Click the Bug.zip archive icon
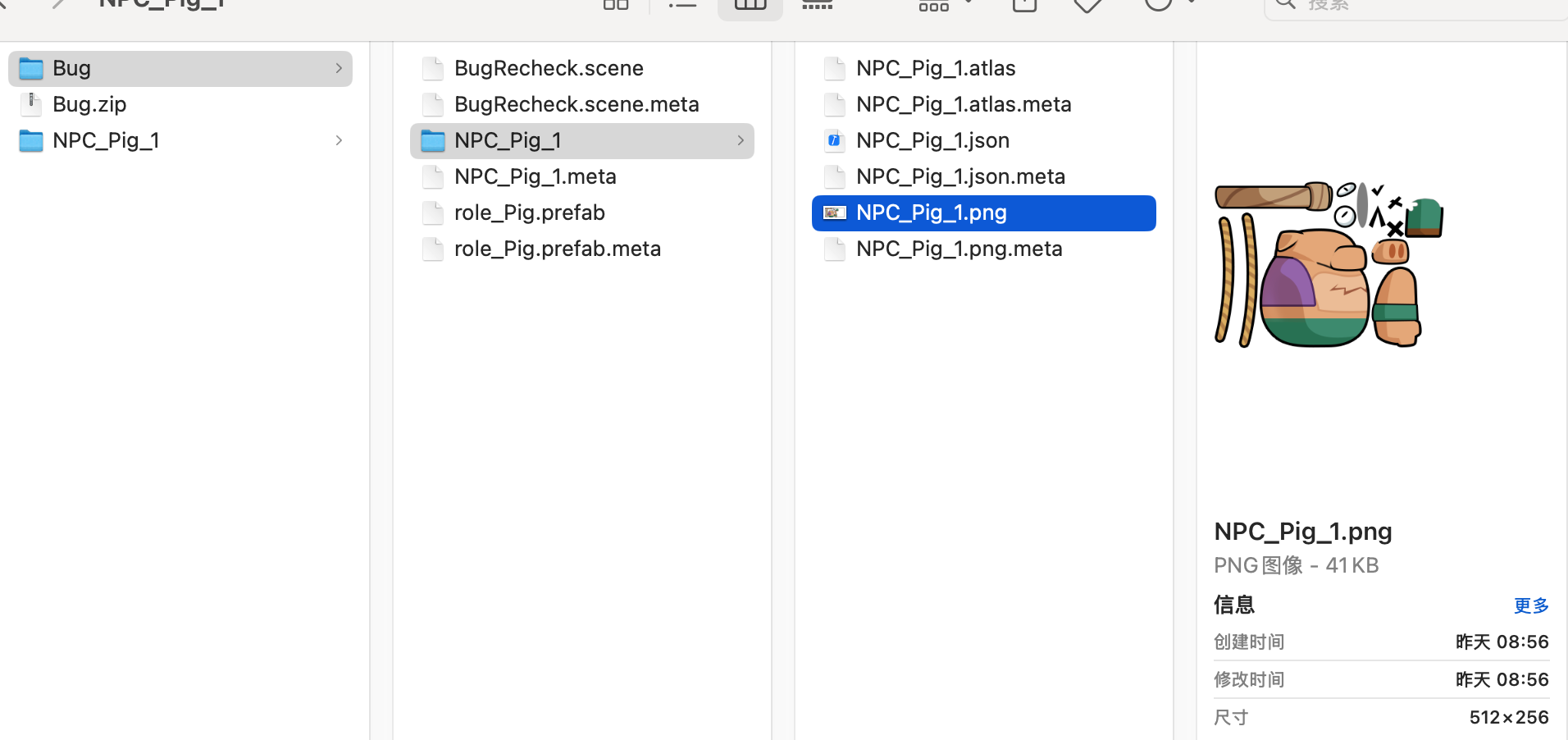This screenshot has height=740, width=1568. (31, 104)
